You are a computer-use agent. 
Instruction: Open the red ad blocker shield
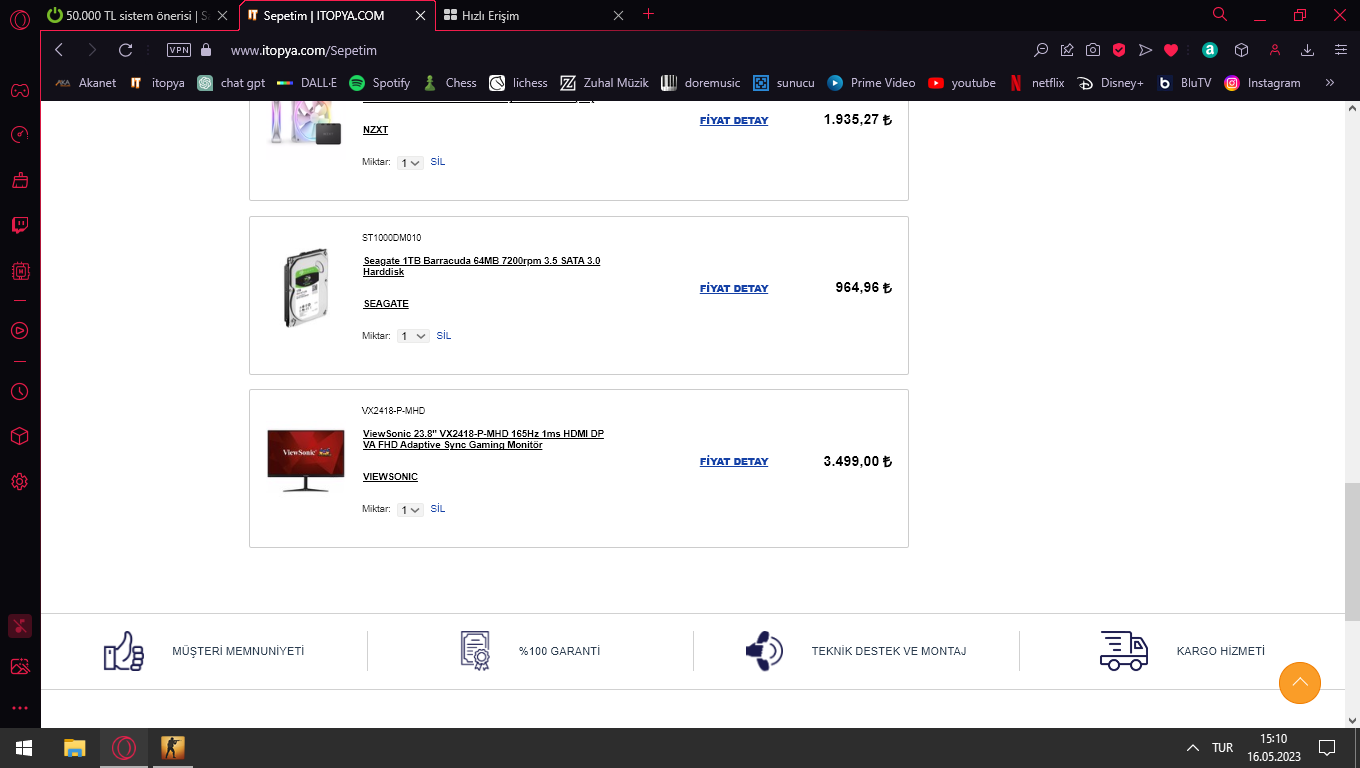pyautogui.click(x=1120, y=50)
